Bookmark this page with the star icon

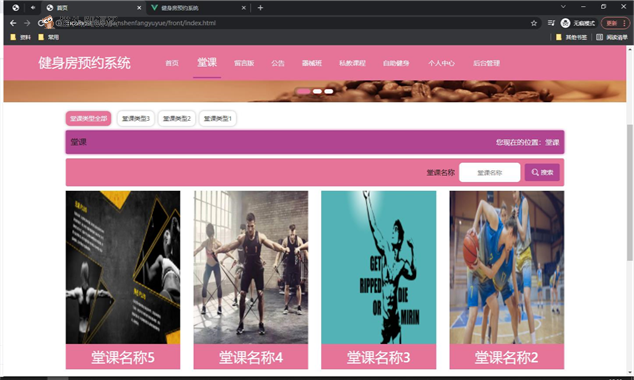click(x=534, y=23)
